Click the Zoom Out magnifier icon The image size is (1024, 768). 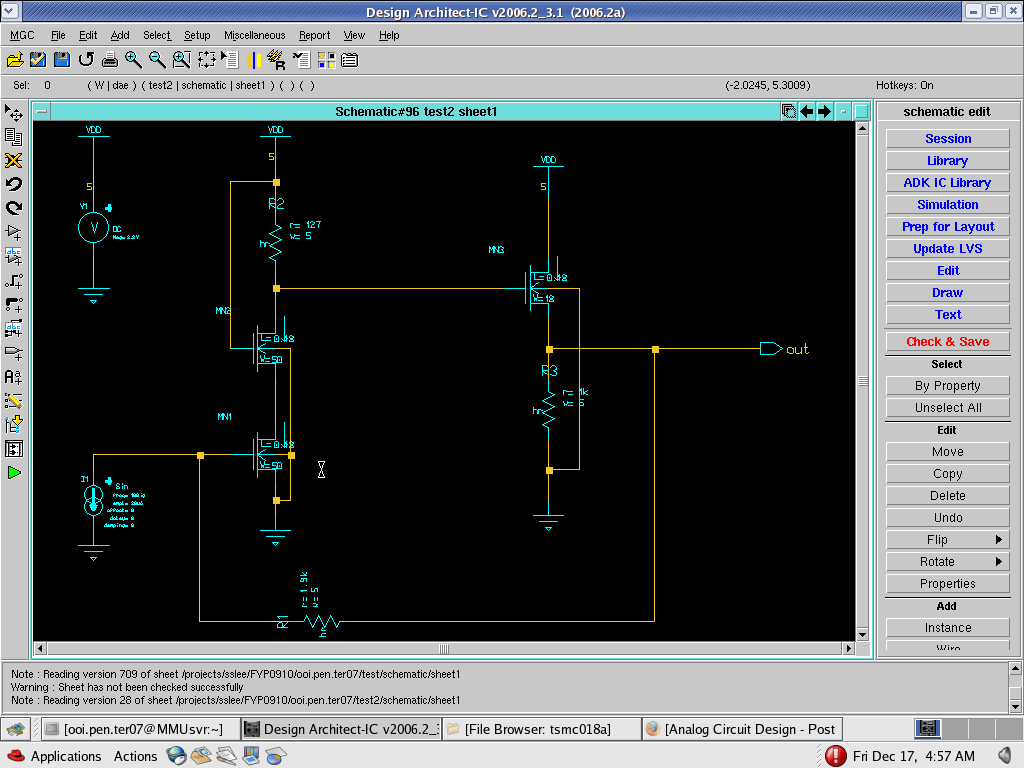click(x=157, y=60)
